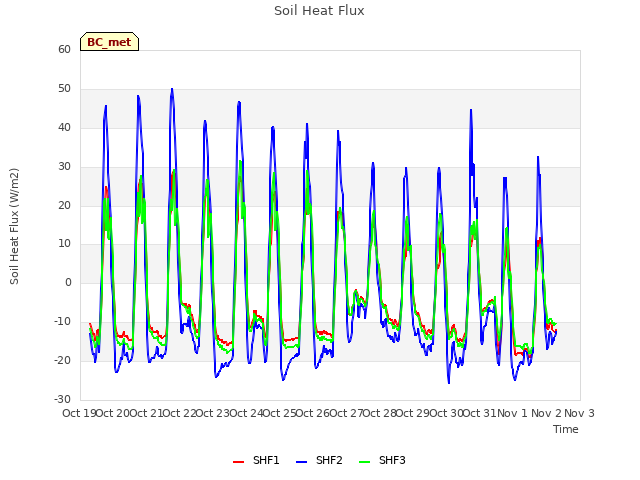640x480 pixels.
Task: Click the Nov 2 x-axis tick label
Action: [x=546, y=413]
